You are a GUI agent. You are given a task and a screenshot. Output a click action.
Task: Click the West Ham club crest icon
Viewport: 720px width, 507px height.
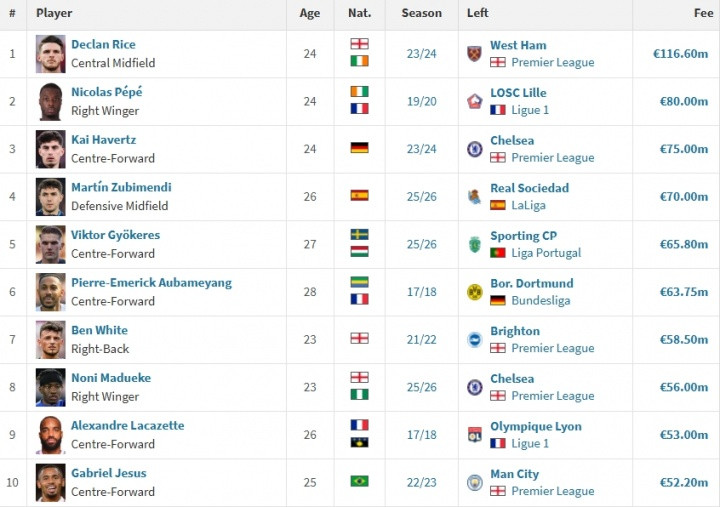[x=474, y=54]
